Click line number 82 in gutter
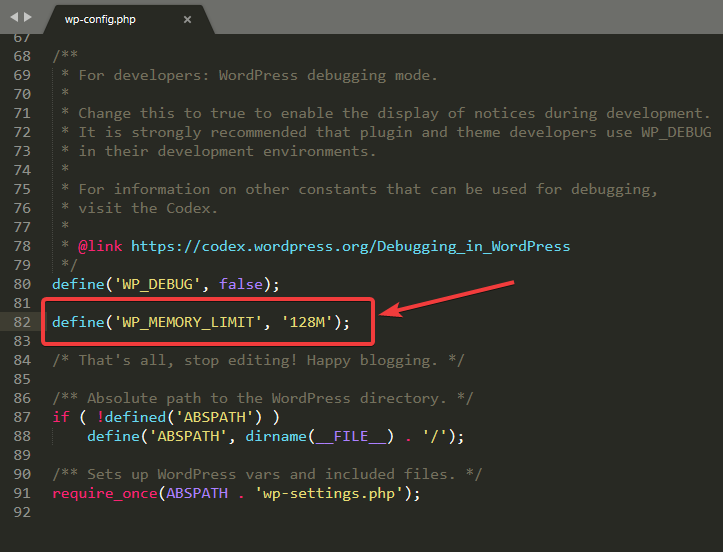This screenshot has height=552, width=723. tap(22, 322)
